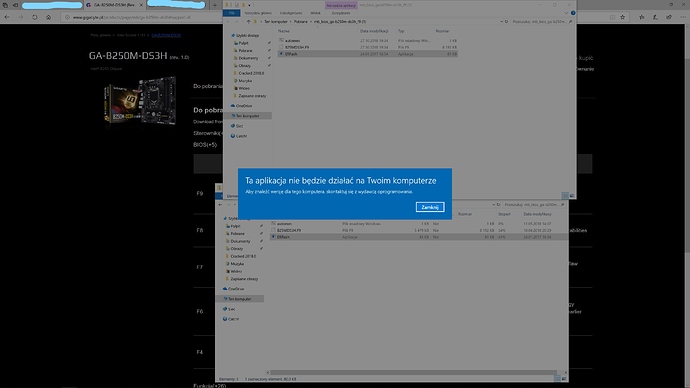The width and height of the screenshot is (690, 388).
Task: Select Ten komputer in lower Explorer sidebar
Action: [x=239, y=299]
